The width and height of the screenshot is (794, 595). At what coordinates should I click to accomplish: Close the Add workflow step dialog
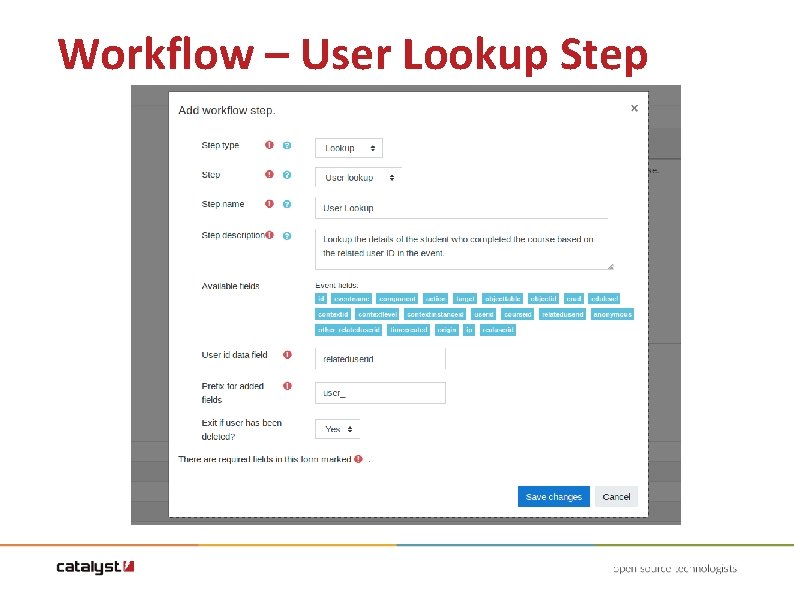coord(634,108)
